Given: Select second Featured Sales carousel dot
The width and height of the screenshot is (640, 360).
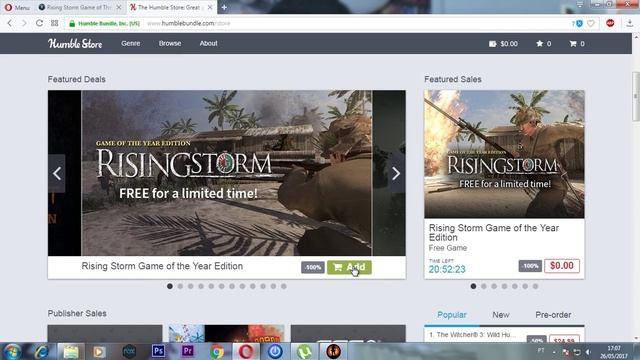Looking at the screenshot, I should 484,287.
